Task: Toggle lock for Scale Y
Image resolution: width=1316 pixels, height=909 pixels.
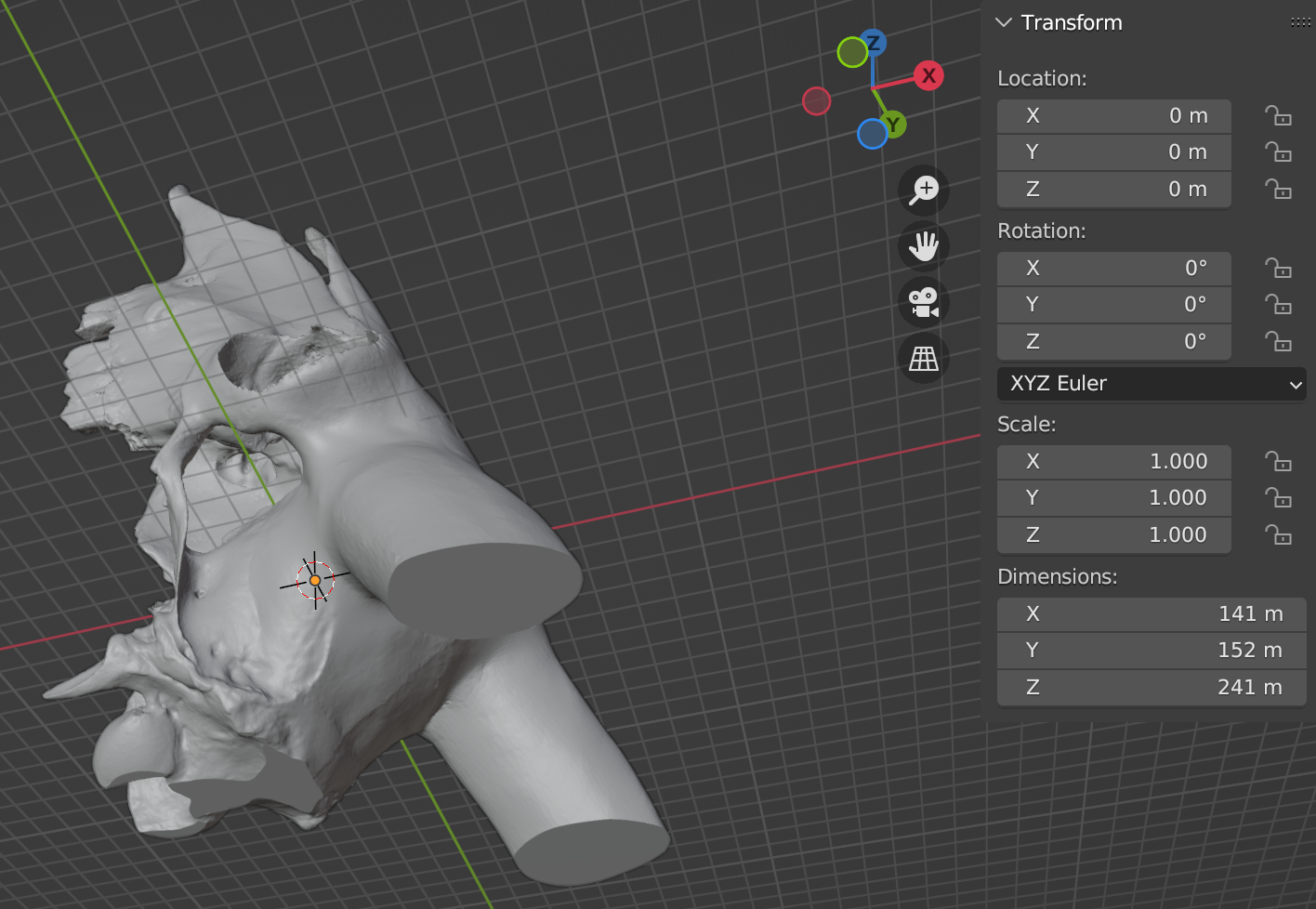Action: (x=1278, y=497)
